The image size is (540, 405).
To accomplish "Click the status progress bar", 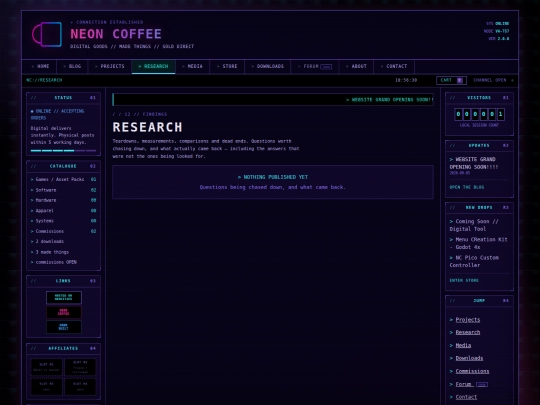I will point(63,150).
